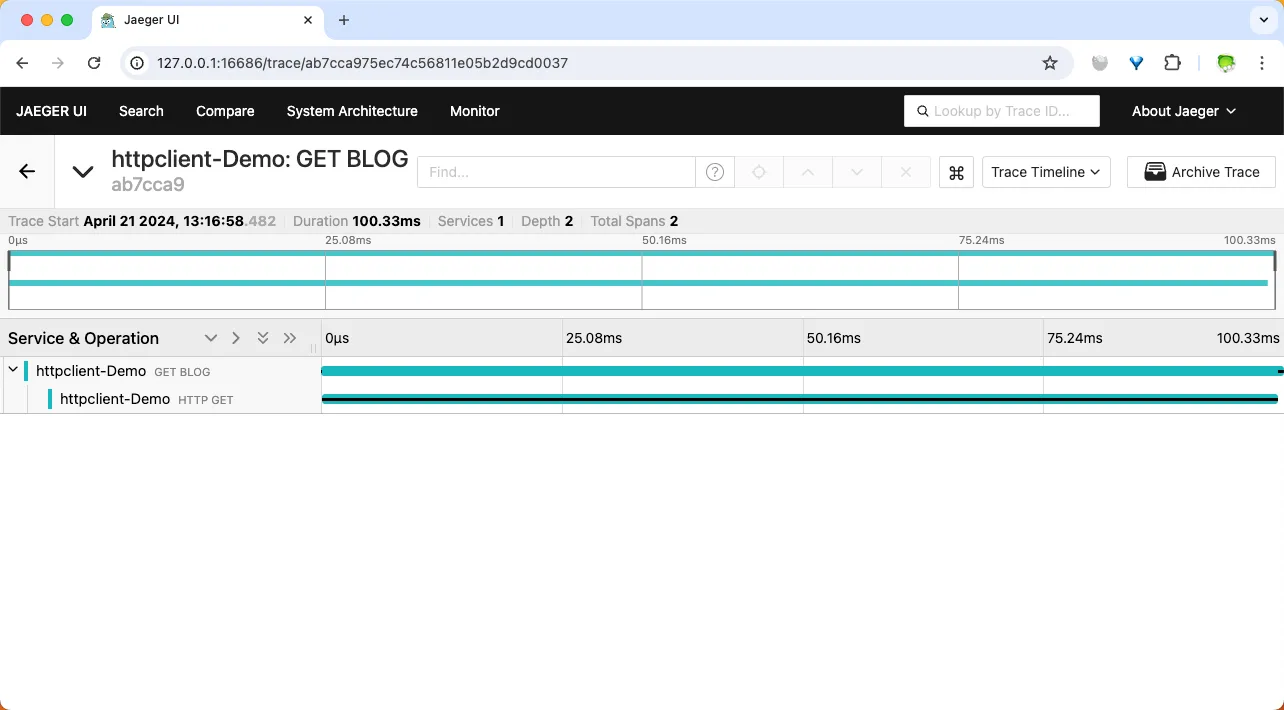The height and width of the screenshot is (710, 1284).
Task: Click the next match down-arrow icon
Action: [856, 172]
